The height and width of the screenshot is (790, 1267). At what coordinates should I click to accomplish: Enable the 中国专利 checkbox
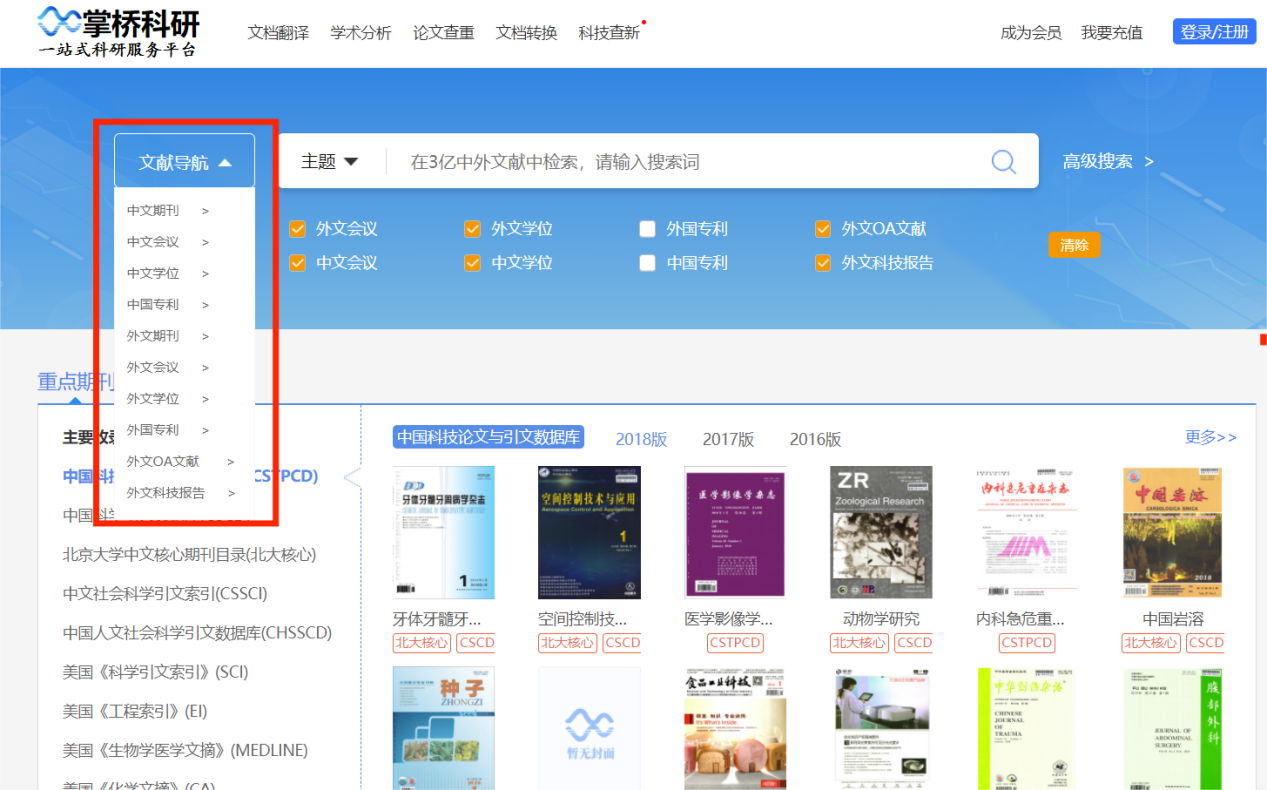pyautogui.click(x=647, y=263)
